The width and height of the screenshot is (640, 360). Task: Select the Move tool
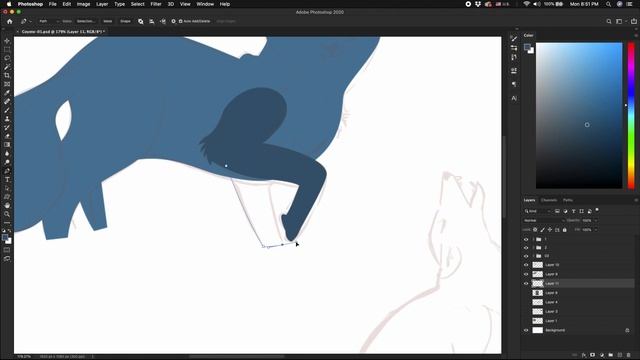pyautogui.click(x=7, y=41)
